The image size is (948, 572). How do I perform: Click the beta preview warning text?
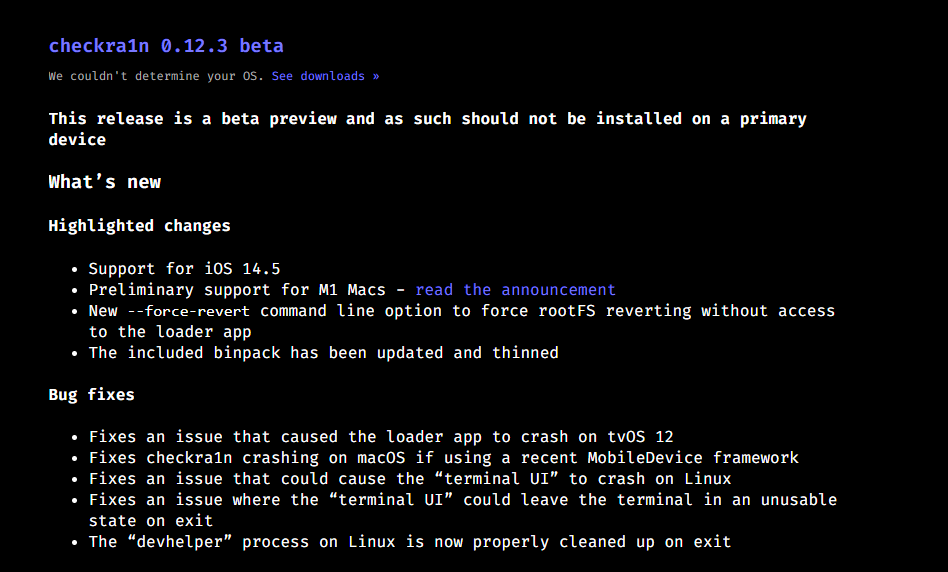[x=427, y=119]
